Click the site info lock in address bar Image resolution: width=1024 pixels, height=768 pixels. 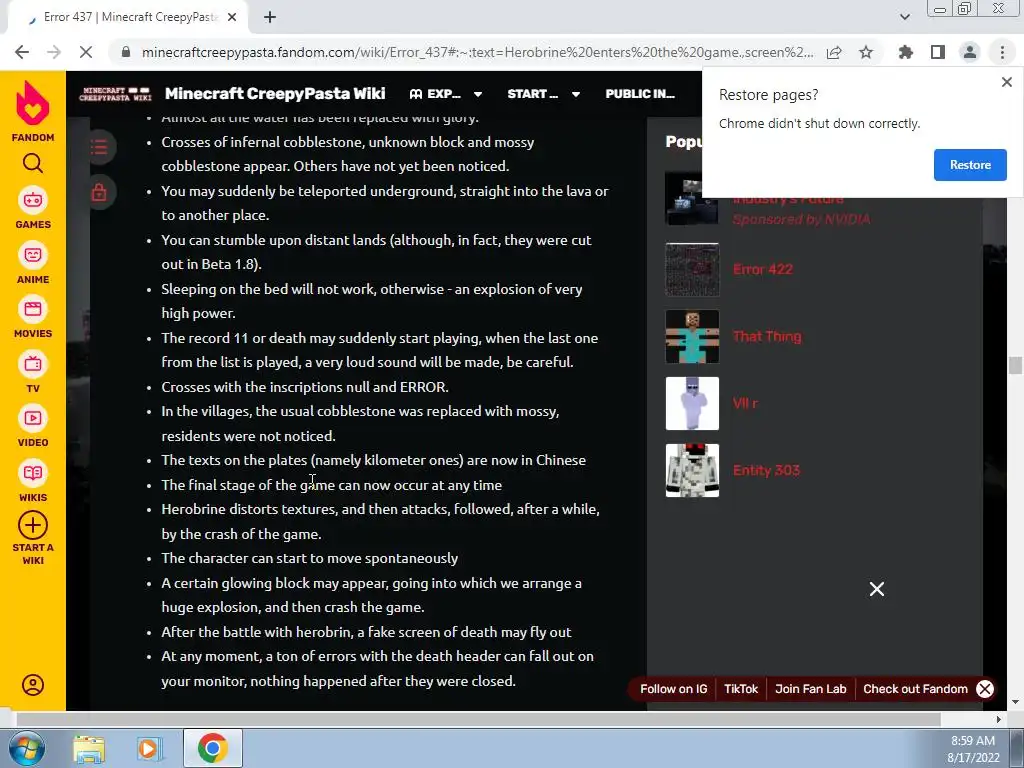click(126, 52)
